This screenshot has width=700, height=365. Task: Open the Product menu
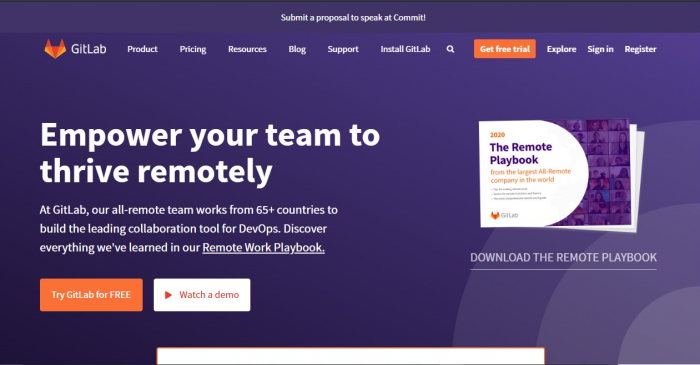(x=142, y=49)
